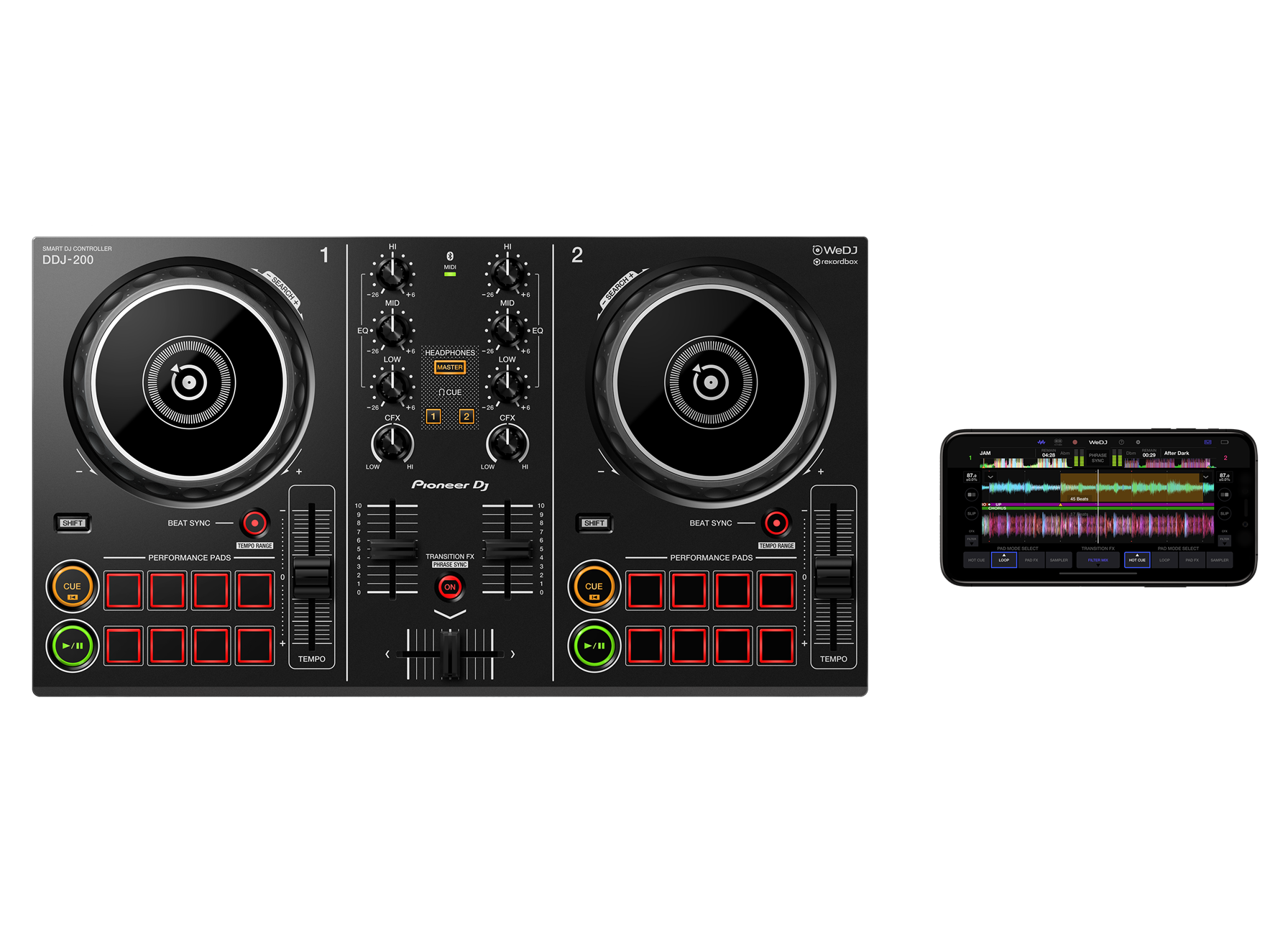Collapse the right deck chevron in WeDJ
Screen dimensions: 1288x946
point(1206,477)
